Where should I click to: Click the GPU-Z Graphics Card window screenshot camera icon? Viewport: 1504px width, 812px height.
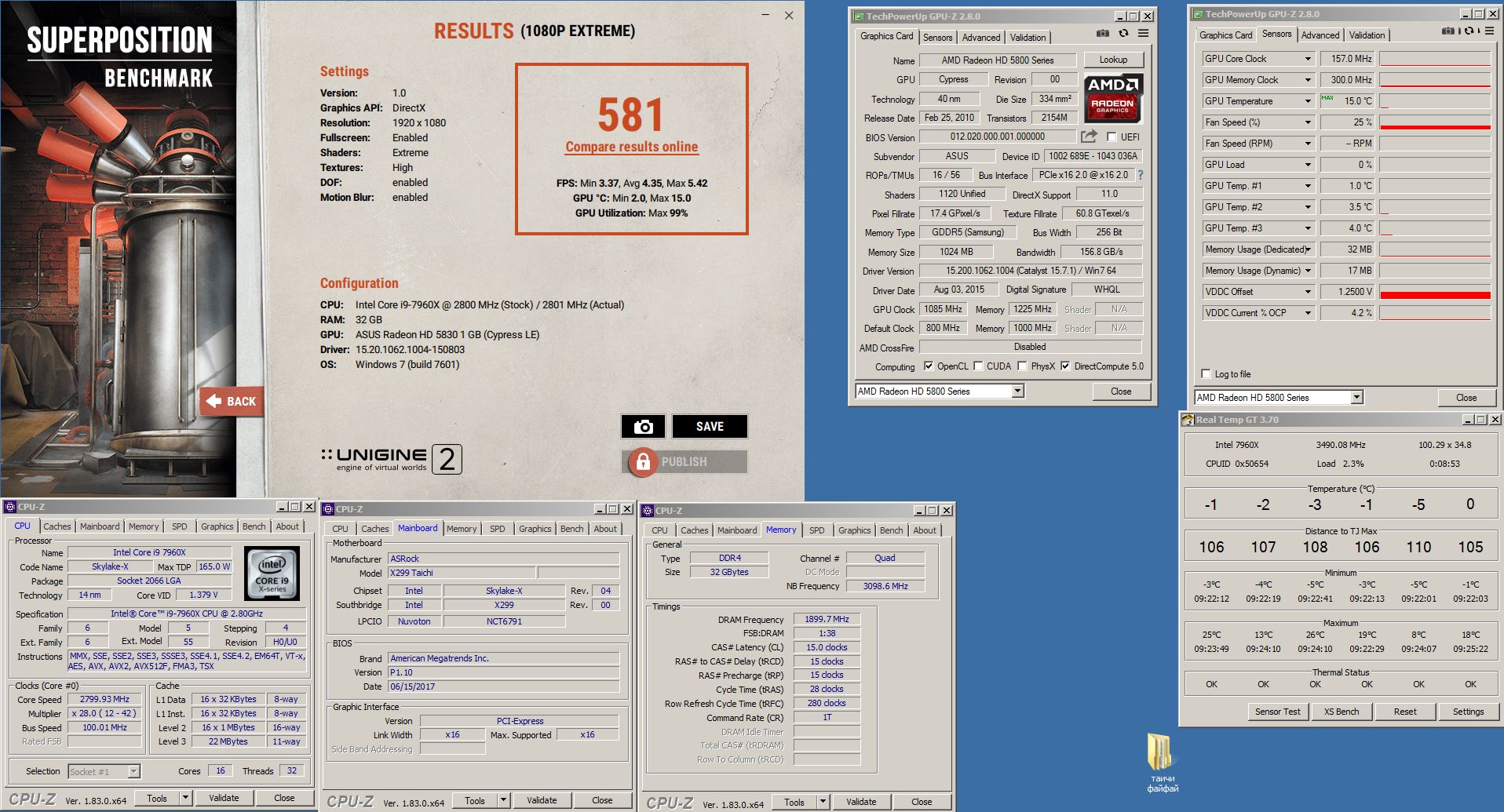(1103, 33)
